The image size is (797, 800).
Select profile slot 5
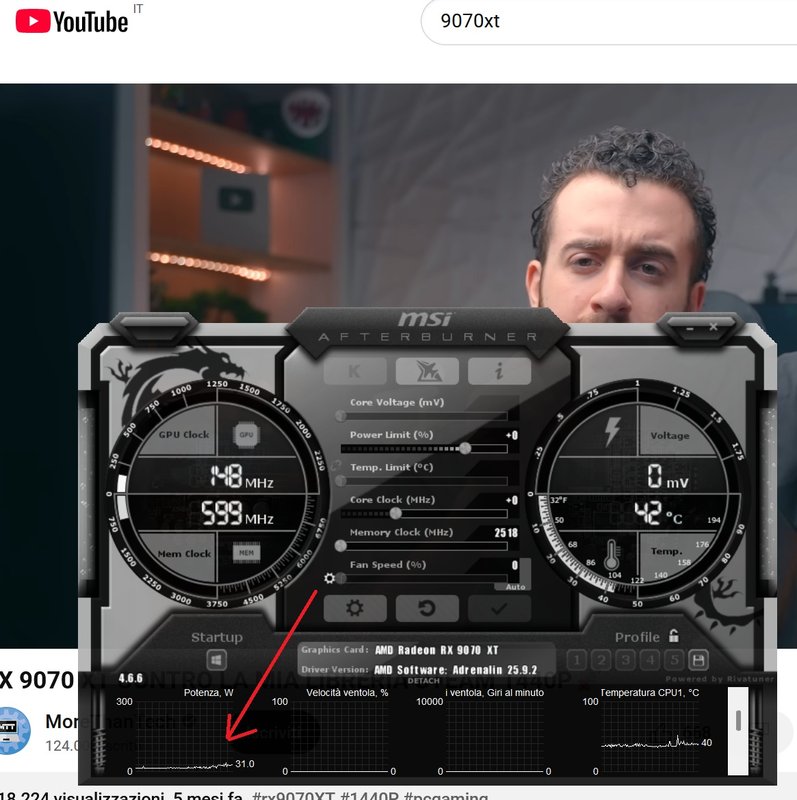pyautogui.click(x=675, y=660)
